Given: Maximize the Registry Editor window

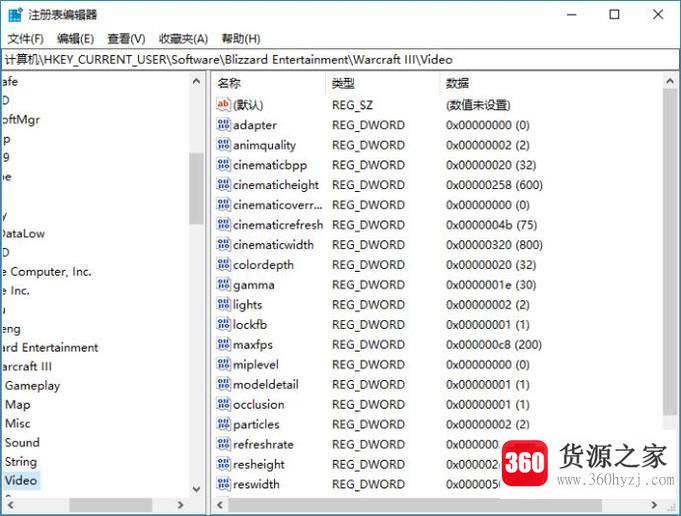Looking at the screenshot, I should (x=615, y=15).
